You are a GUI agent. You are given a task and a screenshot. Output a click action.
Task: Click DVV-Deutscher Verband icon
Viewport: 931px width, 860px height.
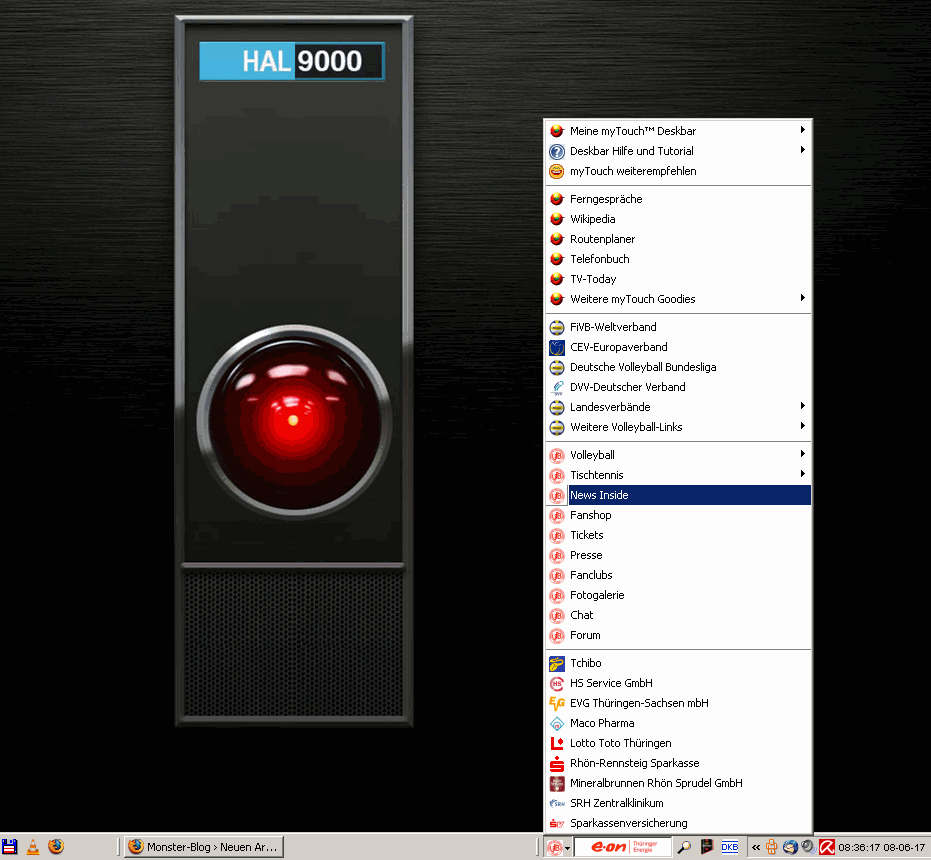click(x=556, y=387)
